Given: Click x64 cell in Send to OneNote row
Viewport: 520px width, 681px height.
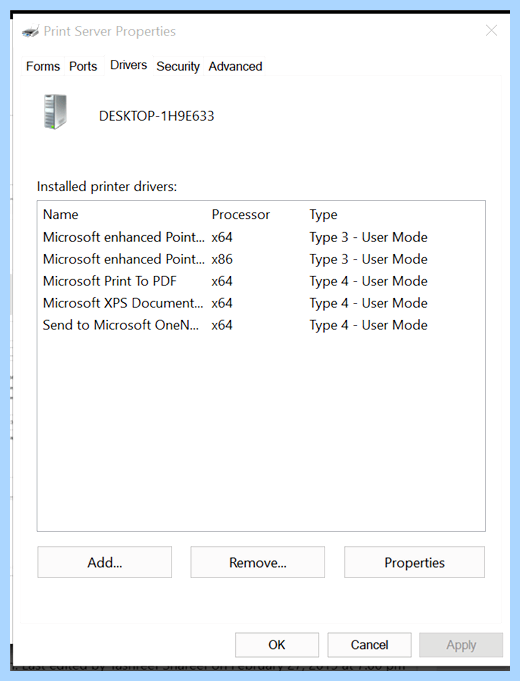Looking at the screenshot, I should [x=222, y=325].
